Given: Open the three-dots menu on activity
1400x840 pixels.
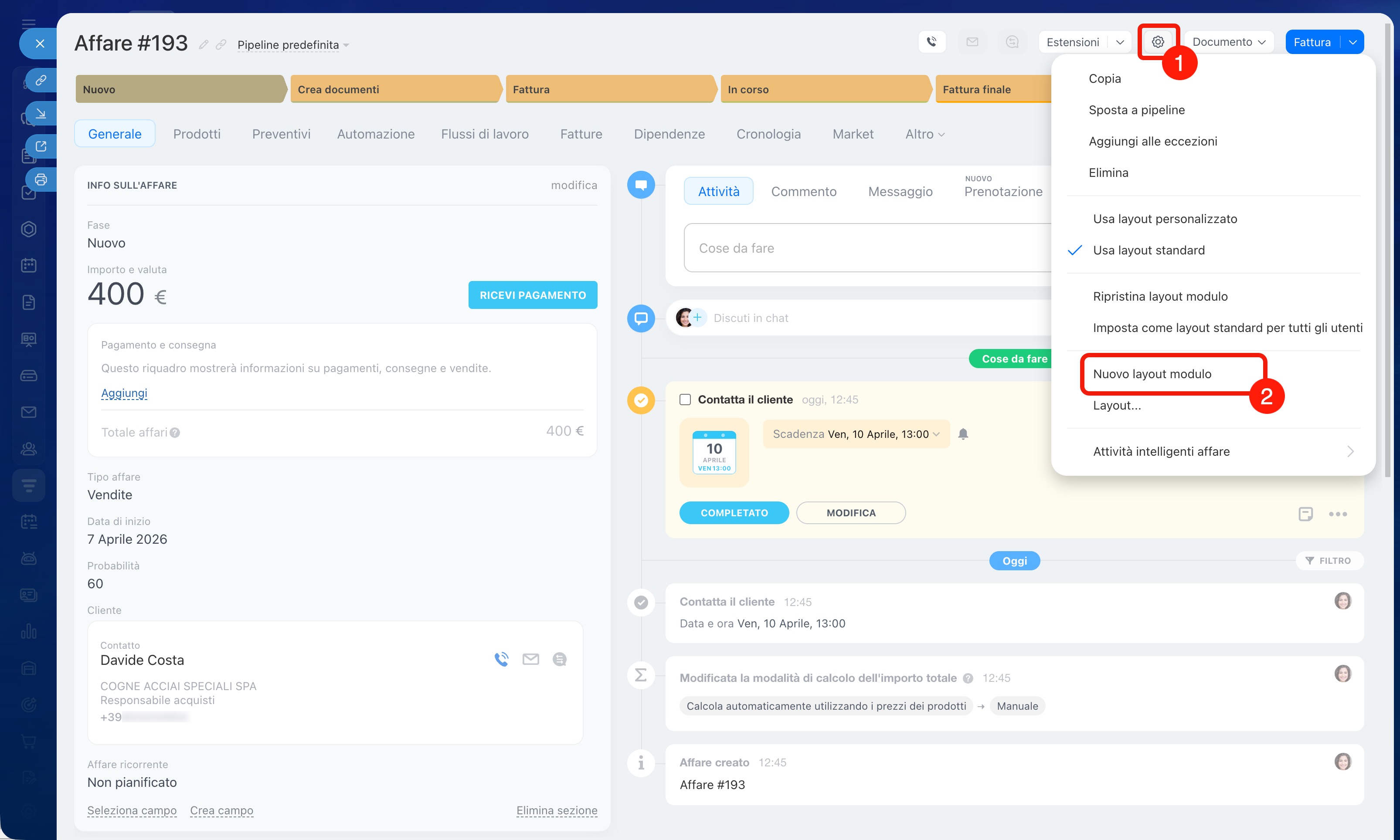Looking at the screenshot, I should pyautogui.click(x=1337, y=514).
